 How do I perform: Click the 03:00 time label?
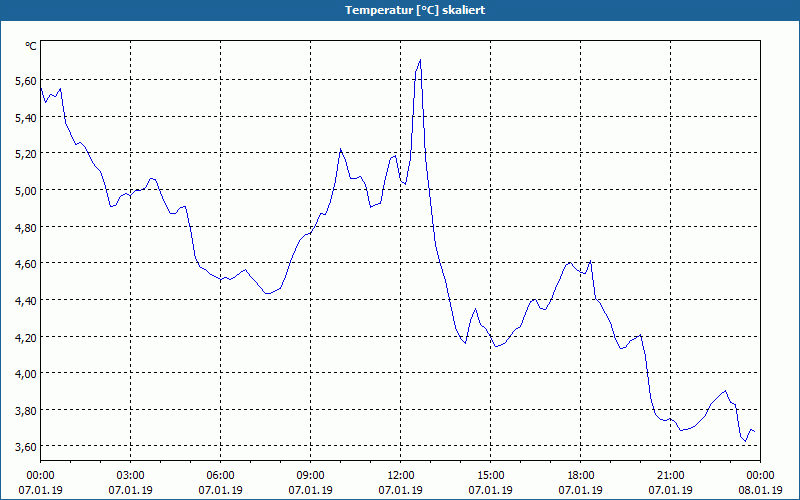click(131, 476)
